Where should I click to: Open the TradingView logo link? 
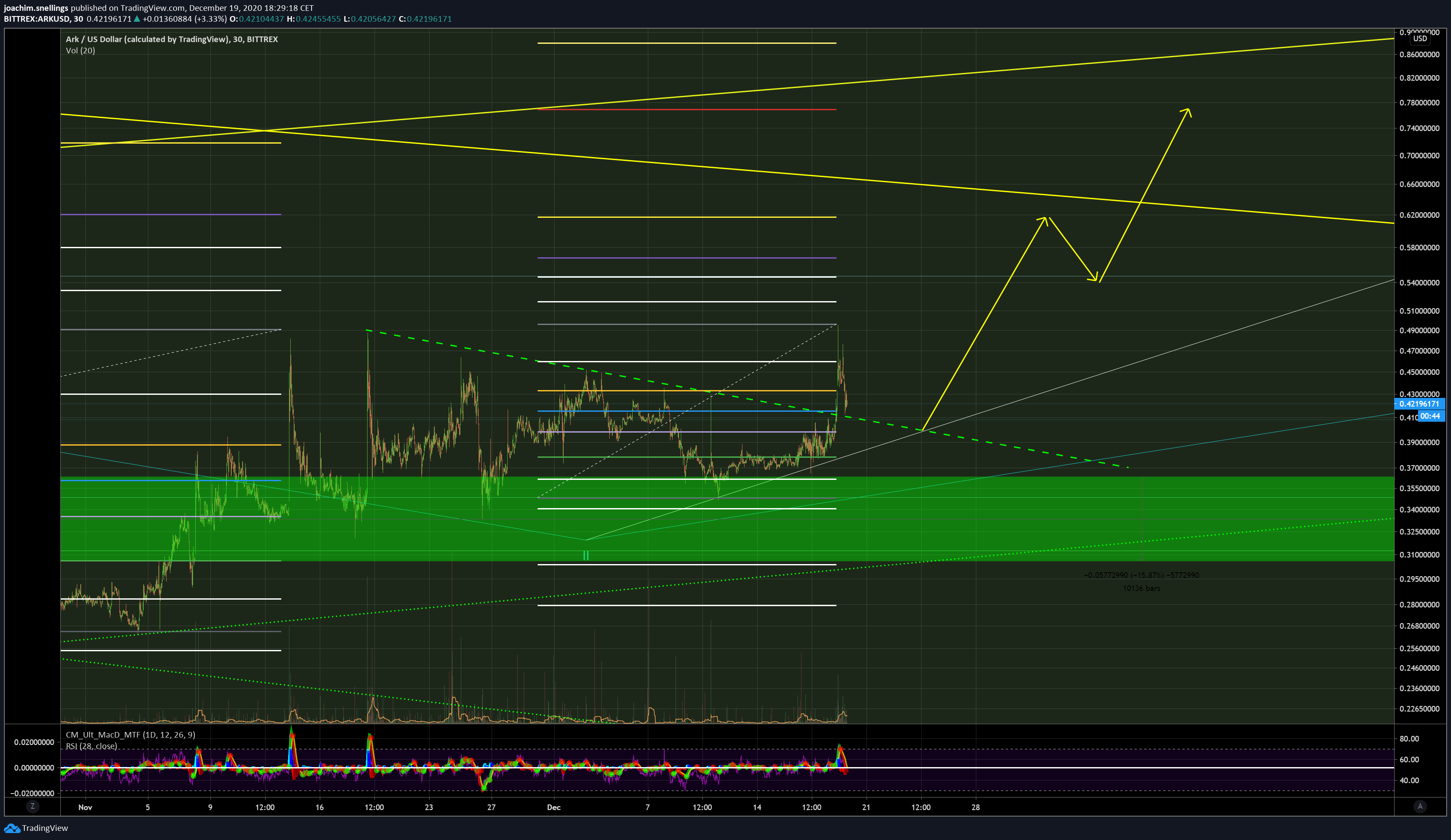[x=36, y=828]
